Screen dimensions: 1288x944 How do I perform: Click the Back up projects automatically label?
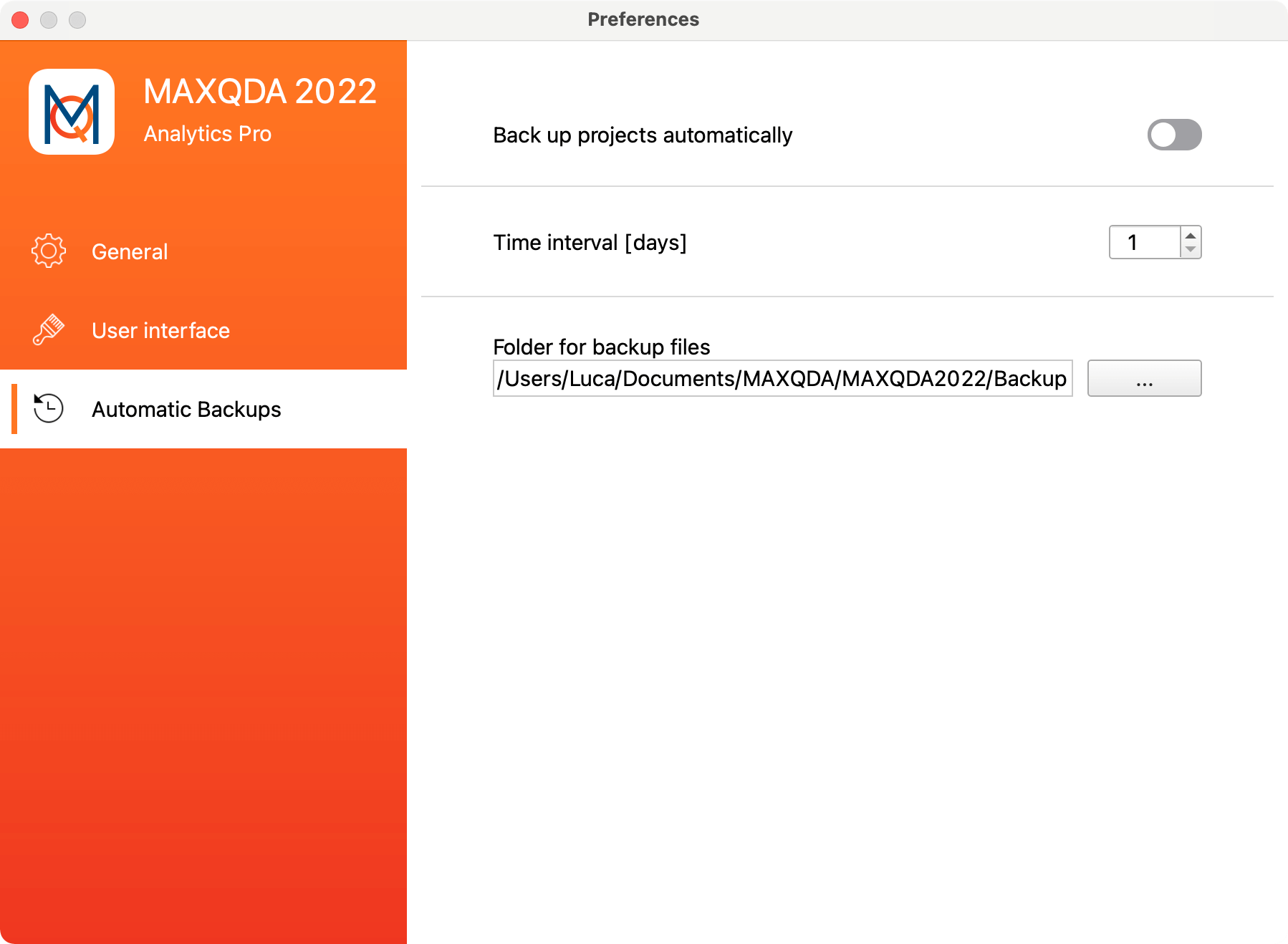coord(643,135)
